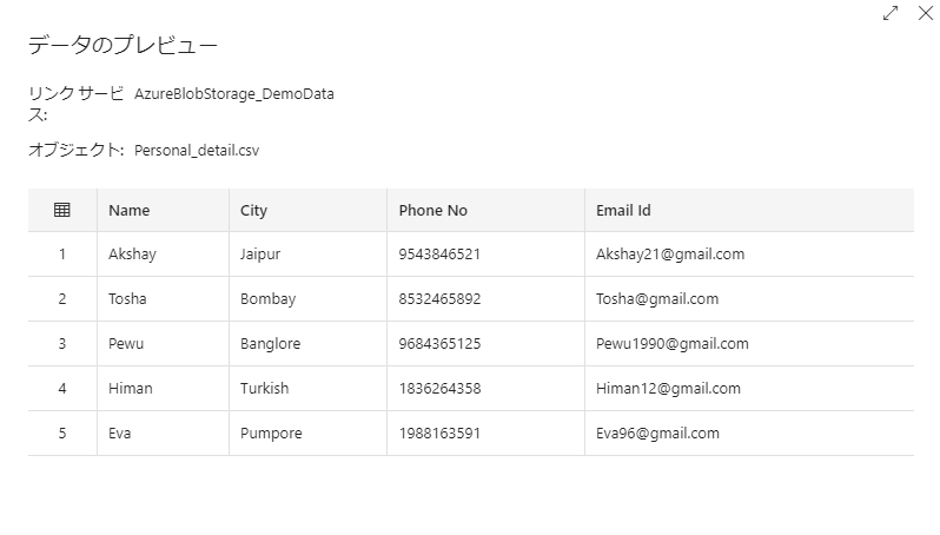Image resolution: width=940 pixels, height=535 pixels.
Task: Click the City column header
Action: (254, 210)
